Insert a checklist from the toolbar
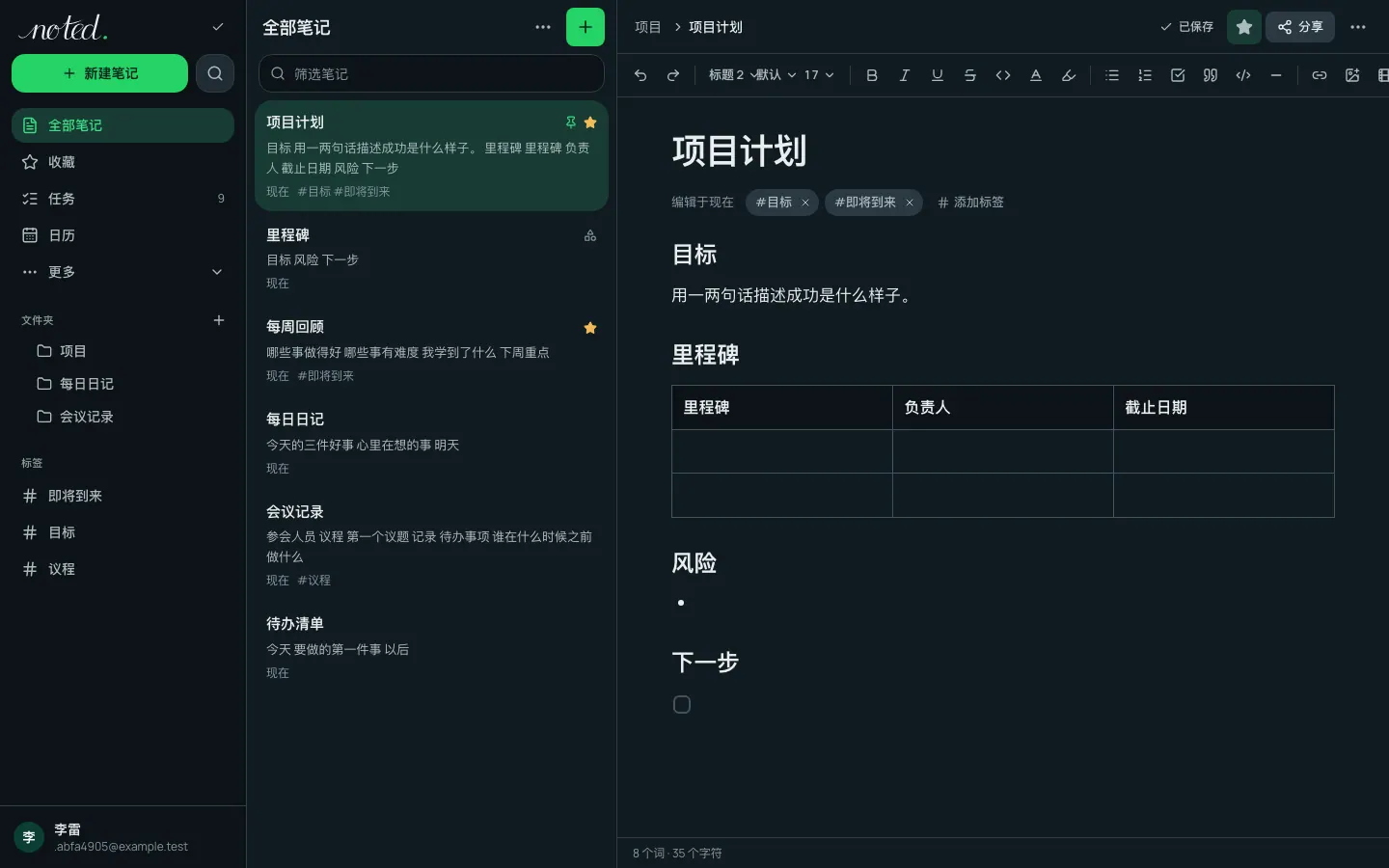The width and height of the screenshot is (1389, 868). click(x=1178, y=75)
